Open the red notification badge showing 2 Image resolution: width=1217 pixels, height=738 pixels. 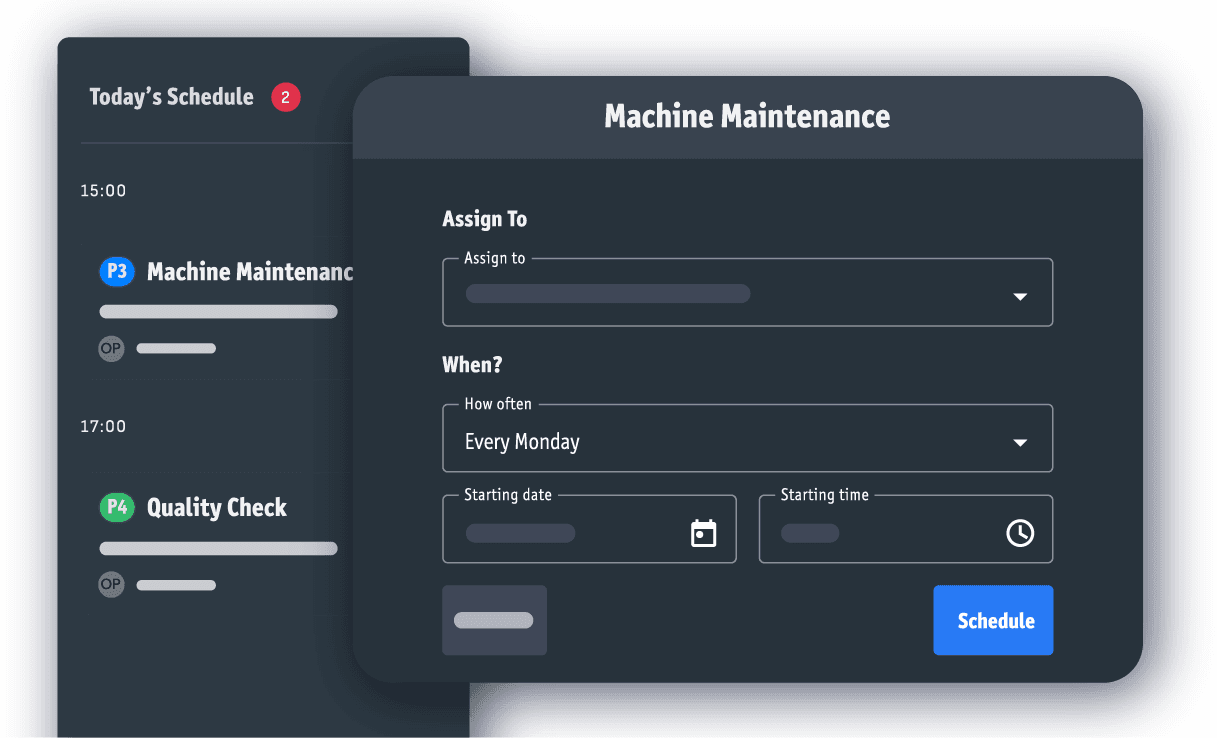[285, 97]
